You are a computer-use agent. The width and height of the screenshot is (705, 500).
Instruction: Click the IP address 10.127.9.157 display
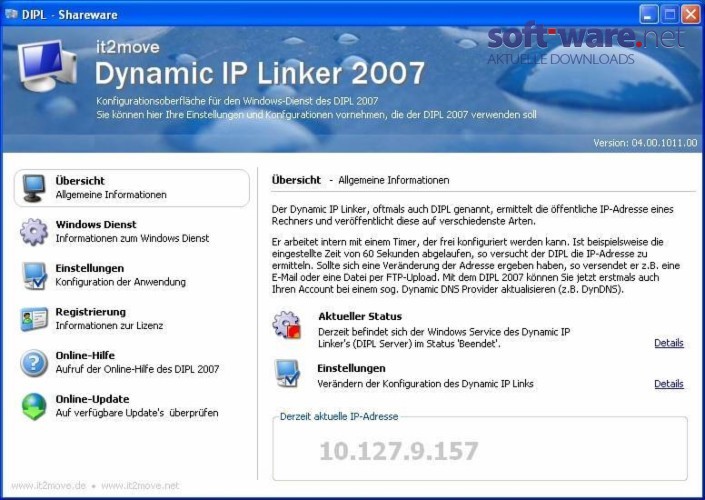[x=398, y=451]
